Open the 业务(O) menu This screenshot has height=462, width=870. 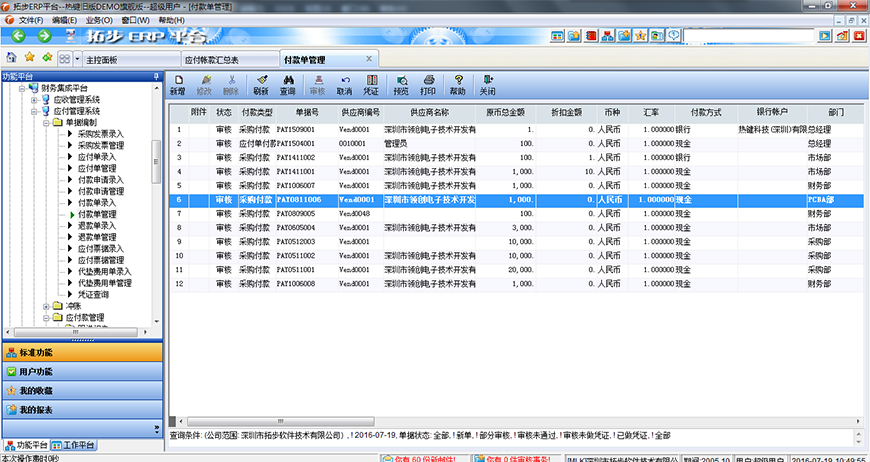tap(99, 20)
